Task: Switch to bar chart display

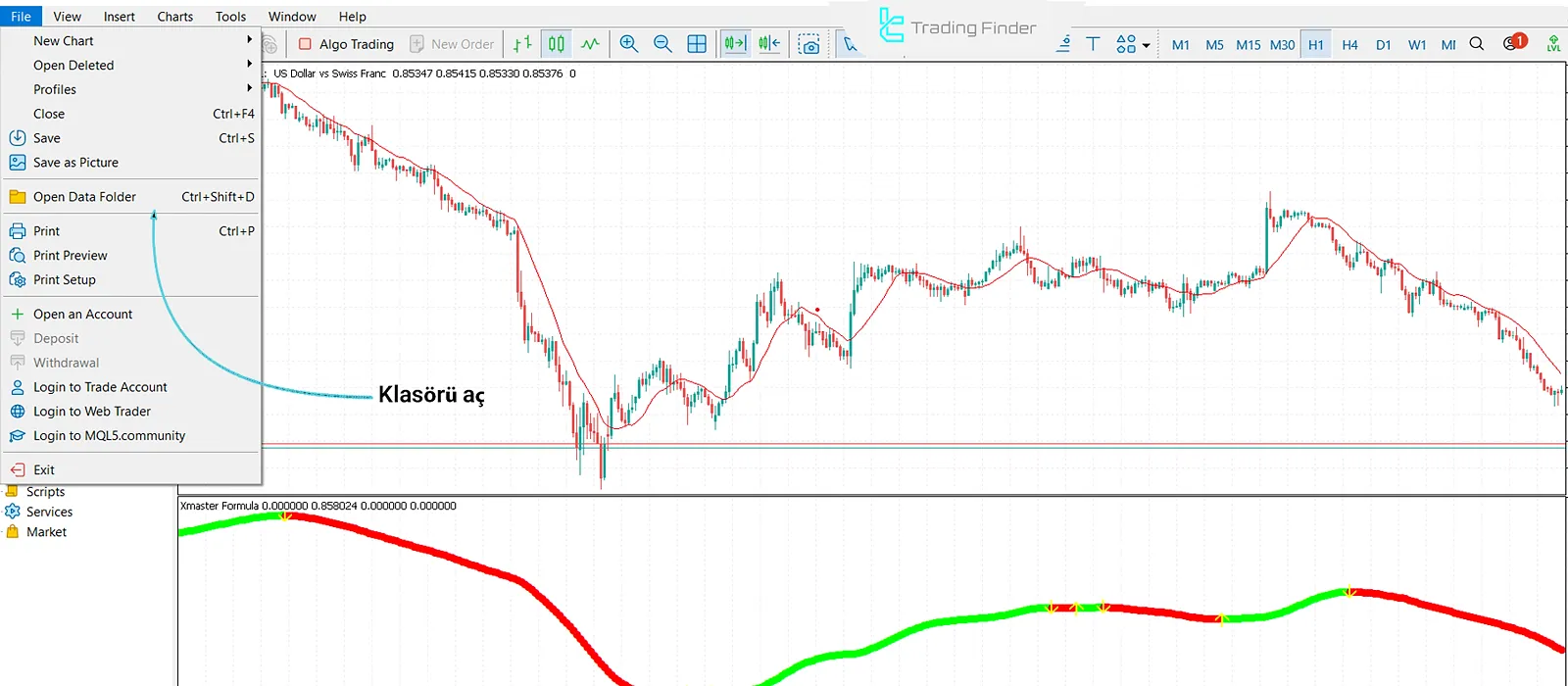Action: tap(522, 44)
